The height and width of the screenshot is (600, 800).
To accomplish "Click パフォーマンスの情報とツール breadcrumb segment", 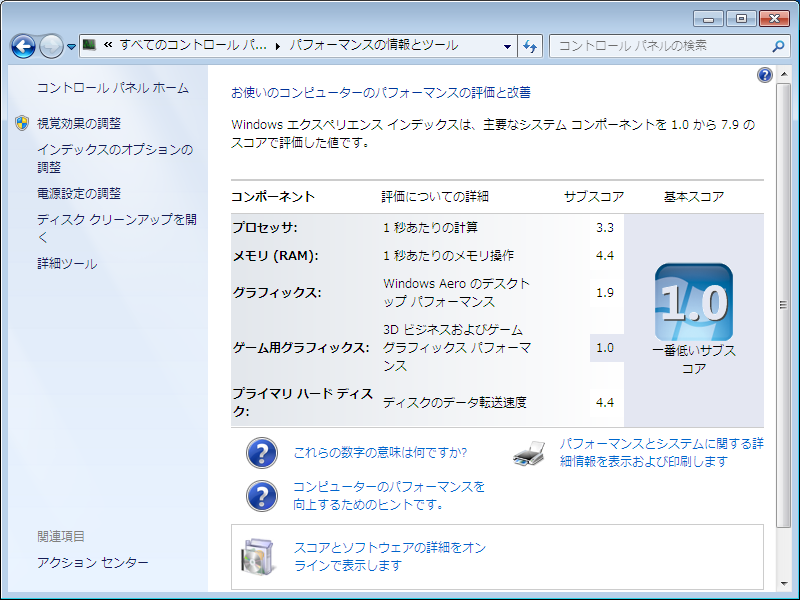I will [374, 45].
